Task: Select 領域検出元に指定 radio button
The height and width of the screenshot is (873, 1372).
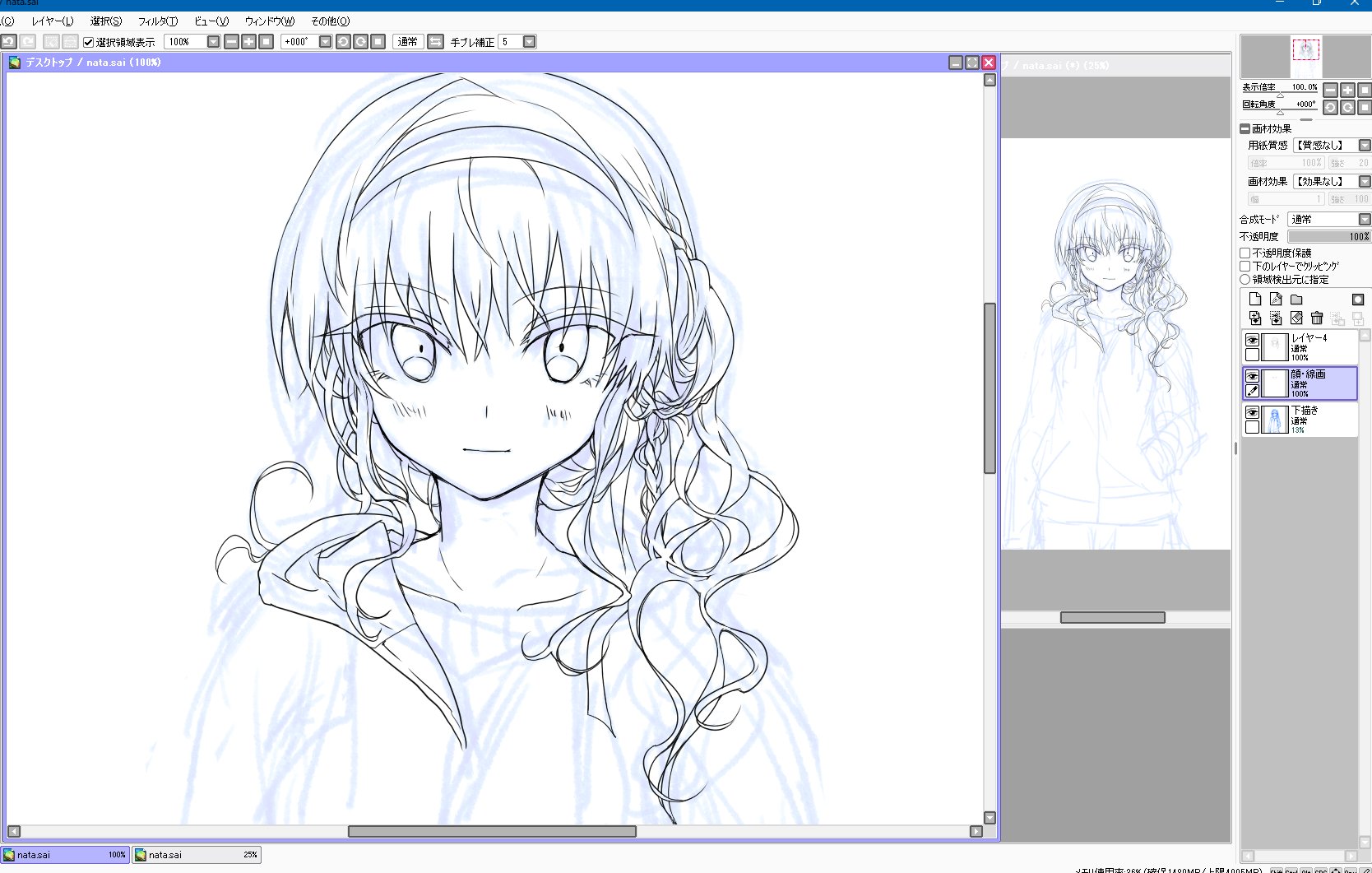Action: coord(1245,280)
